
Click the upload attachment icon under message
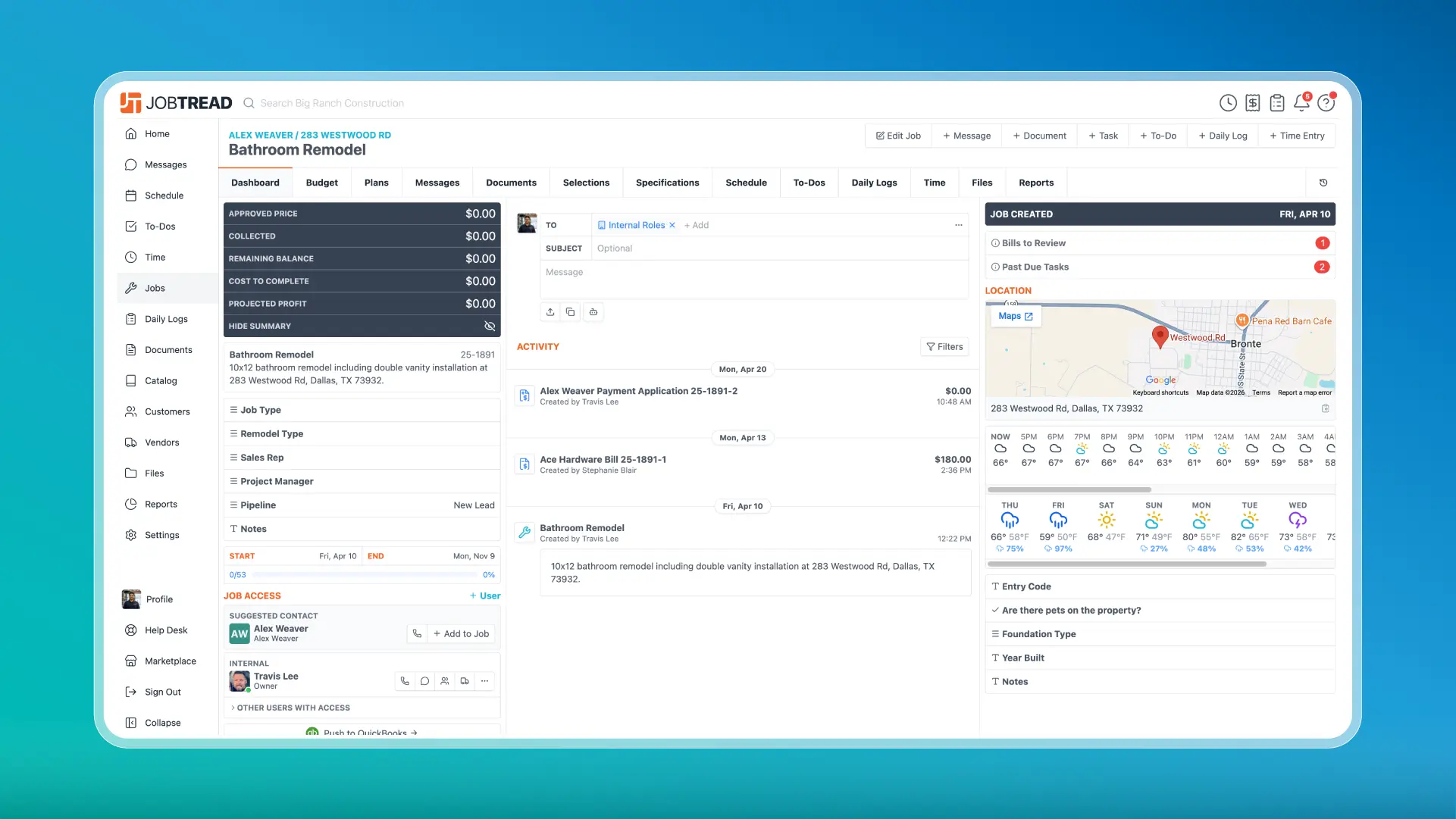click(x=550, y=312)
